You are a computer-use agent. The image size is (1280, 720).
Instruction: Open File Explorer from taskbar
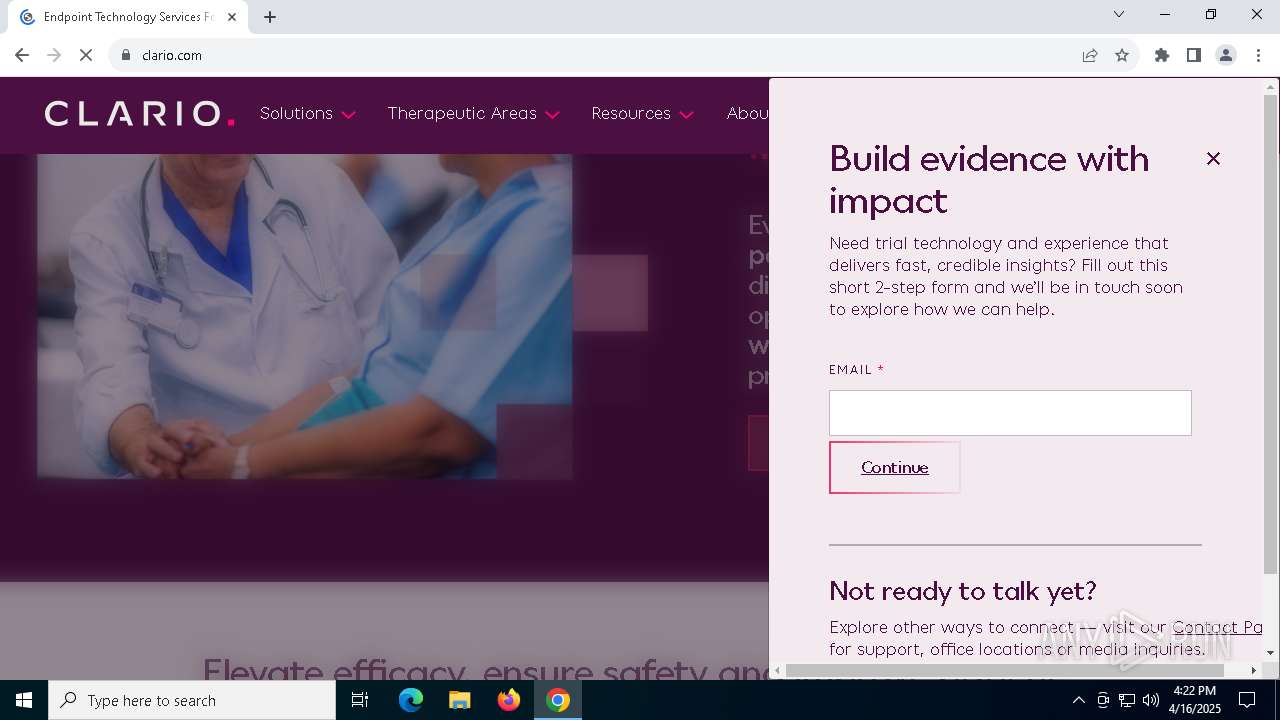point(459,700)
